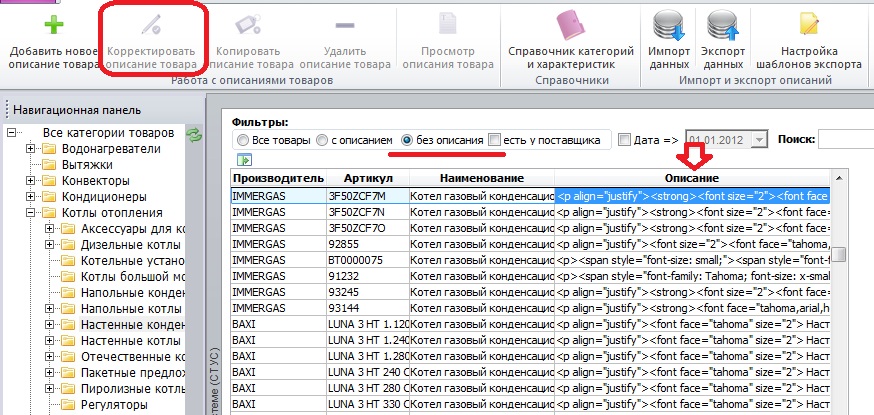Select the 'с описанием' radio button
This screenshot has width=874, height=415.
point(322,140)
